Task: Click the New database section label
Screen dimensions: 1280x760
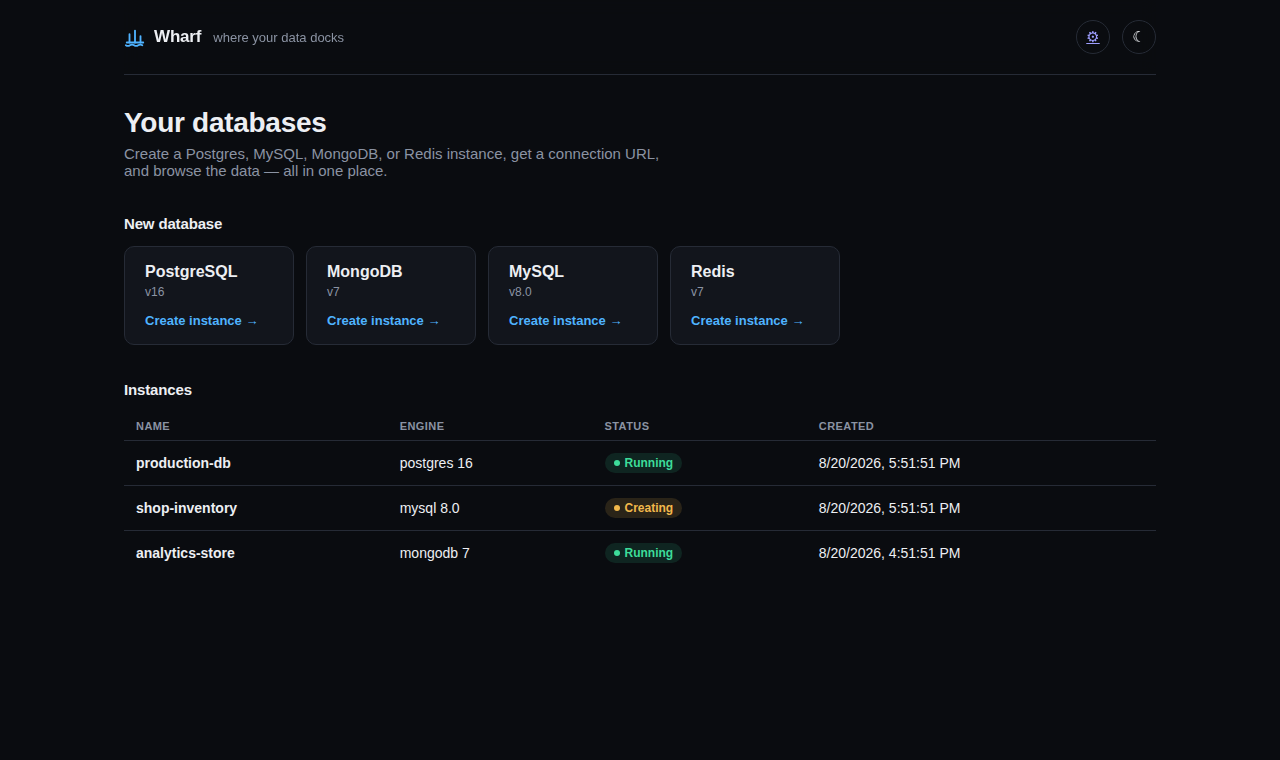Action: tap(173, 224)
